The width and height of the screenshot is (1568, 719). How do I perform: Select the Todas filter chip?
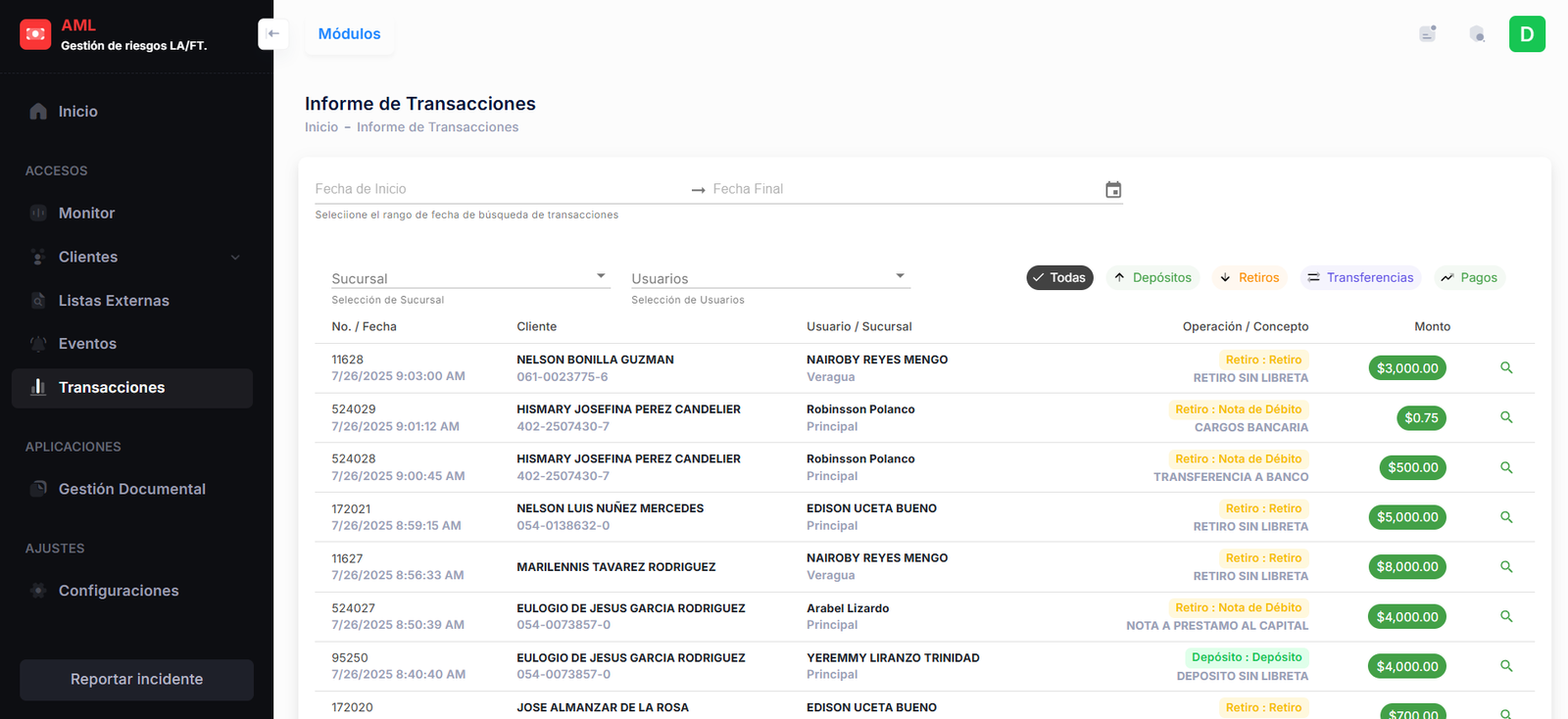coord(1059,278)
